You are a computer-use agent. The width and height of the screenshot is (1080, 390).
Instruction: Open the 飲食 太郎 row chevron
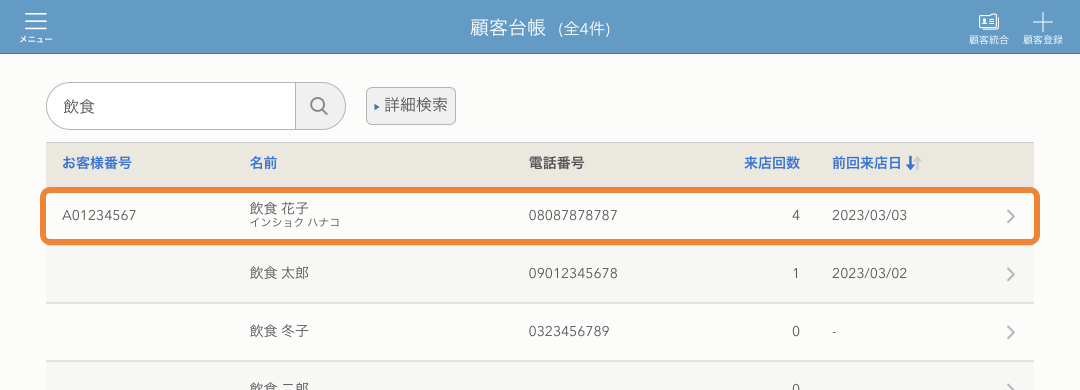click(1010, 274)
